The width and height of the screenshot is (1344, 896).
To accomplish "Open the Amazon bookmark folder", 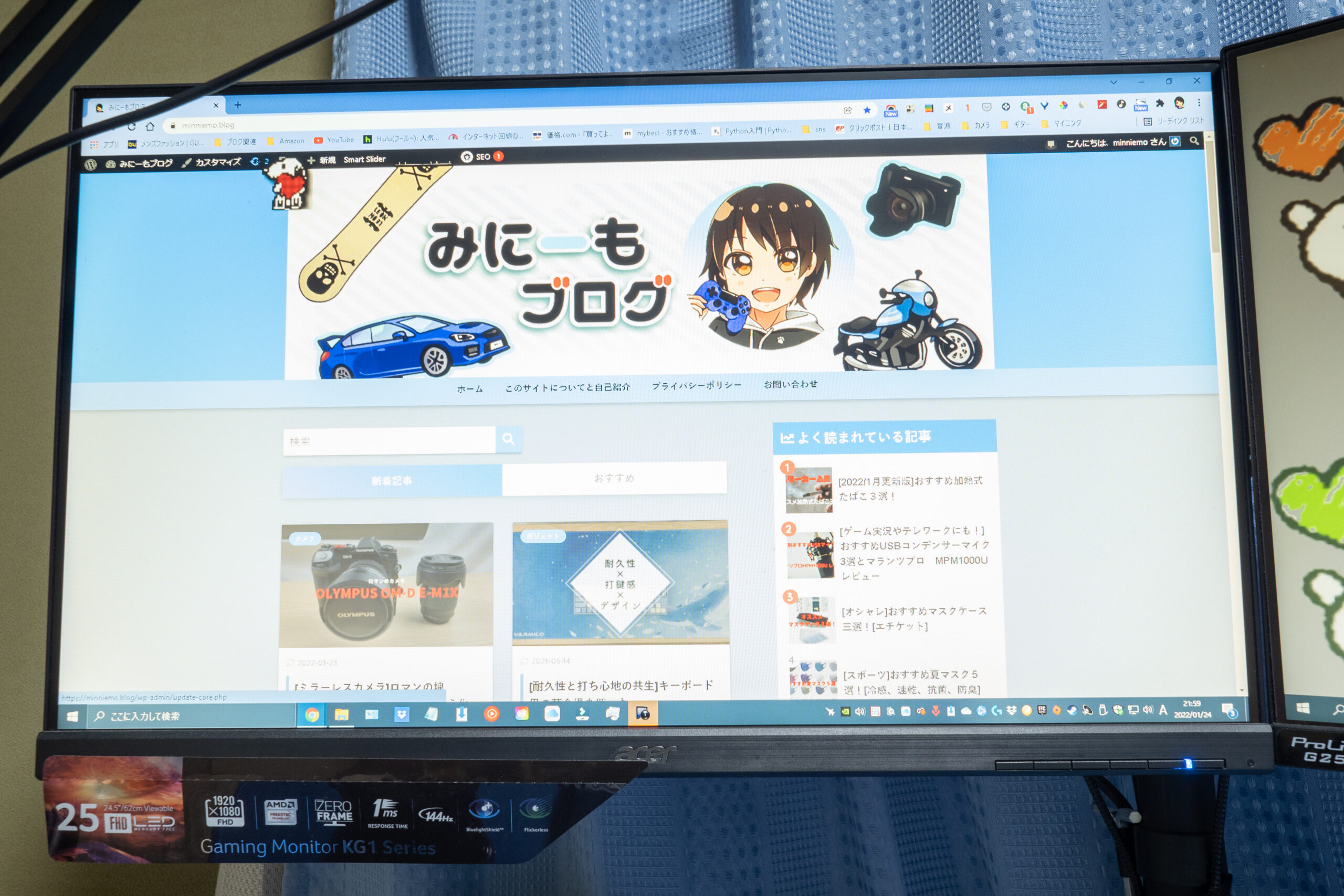I will [x=285, y=141].
